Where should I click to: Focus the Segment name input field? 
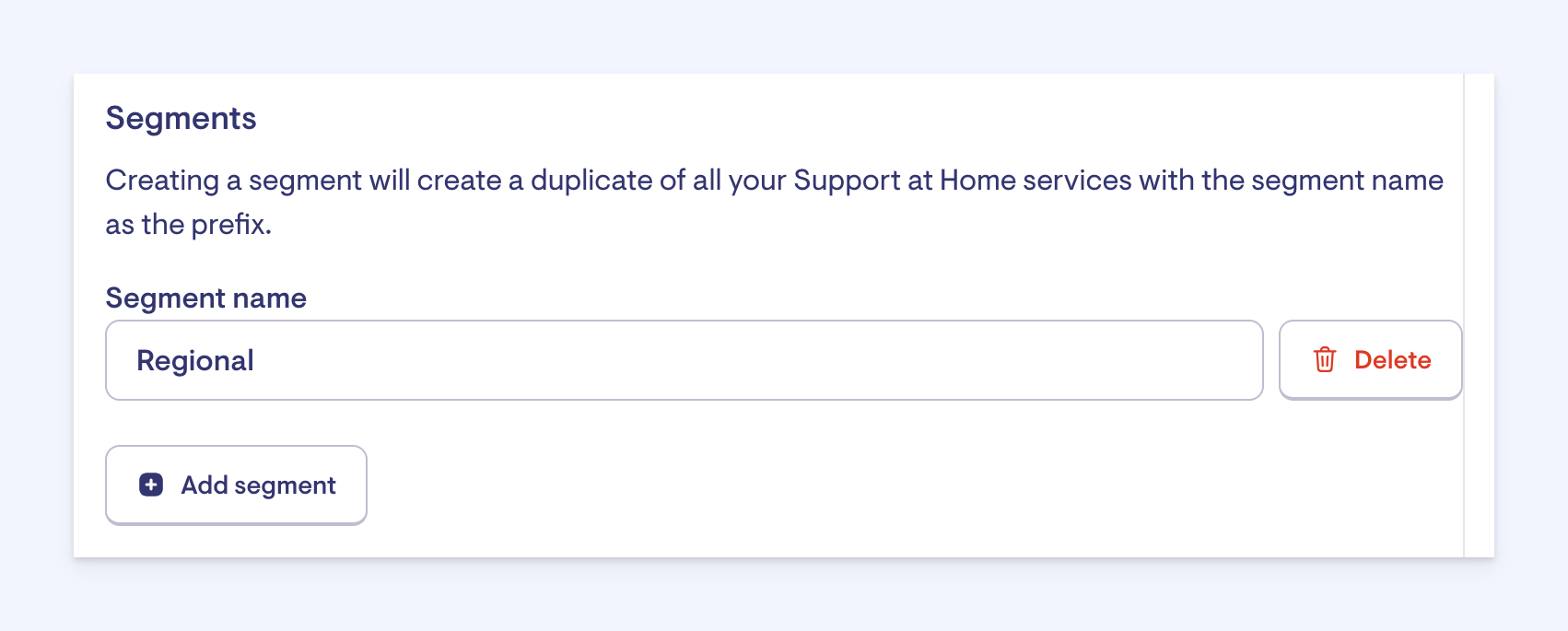(685, 360)
